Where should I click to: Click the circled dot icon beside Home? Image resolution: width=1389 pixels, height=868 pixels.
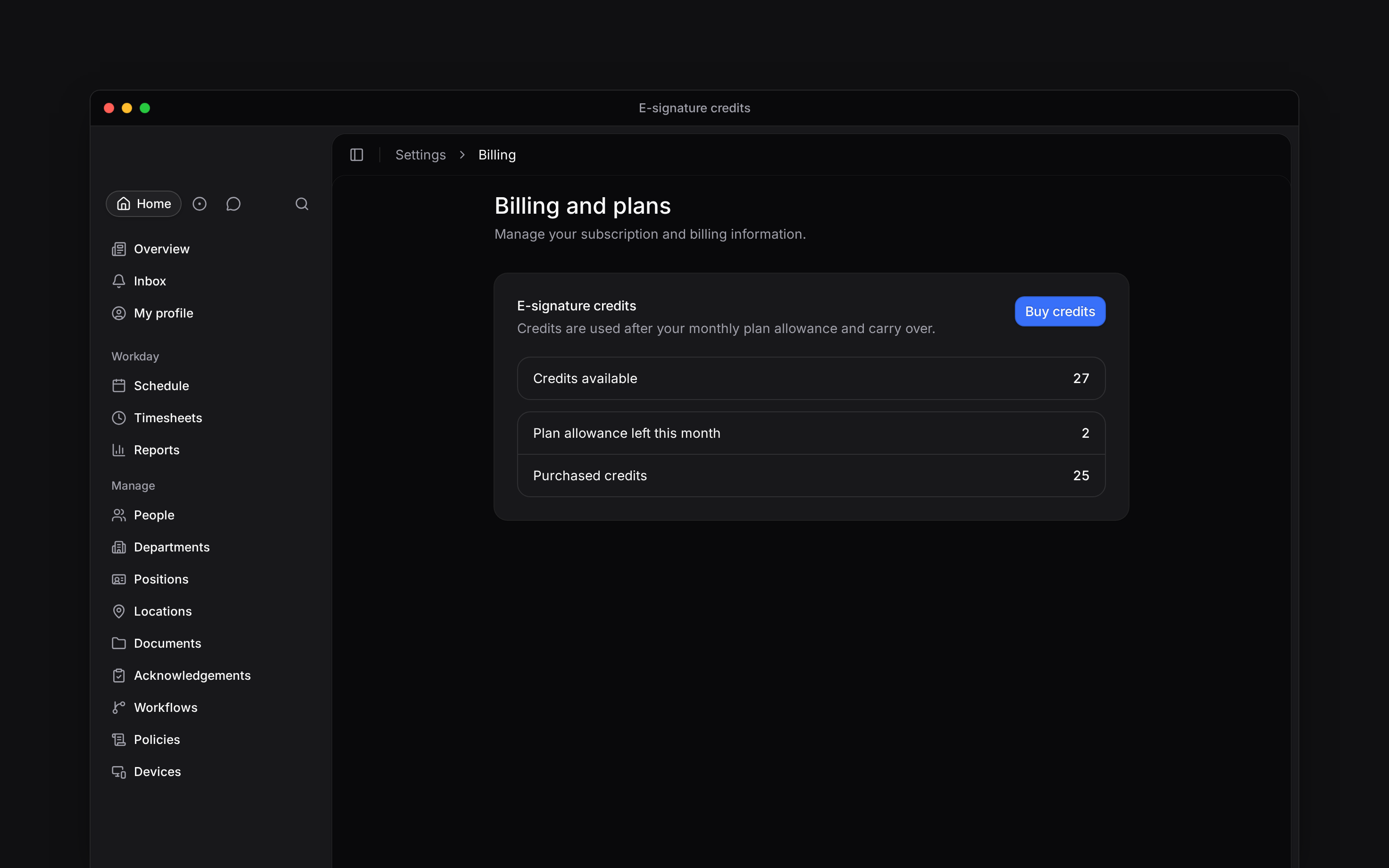[200, 204]
